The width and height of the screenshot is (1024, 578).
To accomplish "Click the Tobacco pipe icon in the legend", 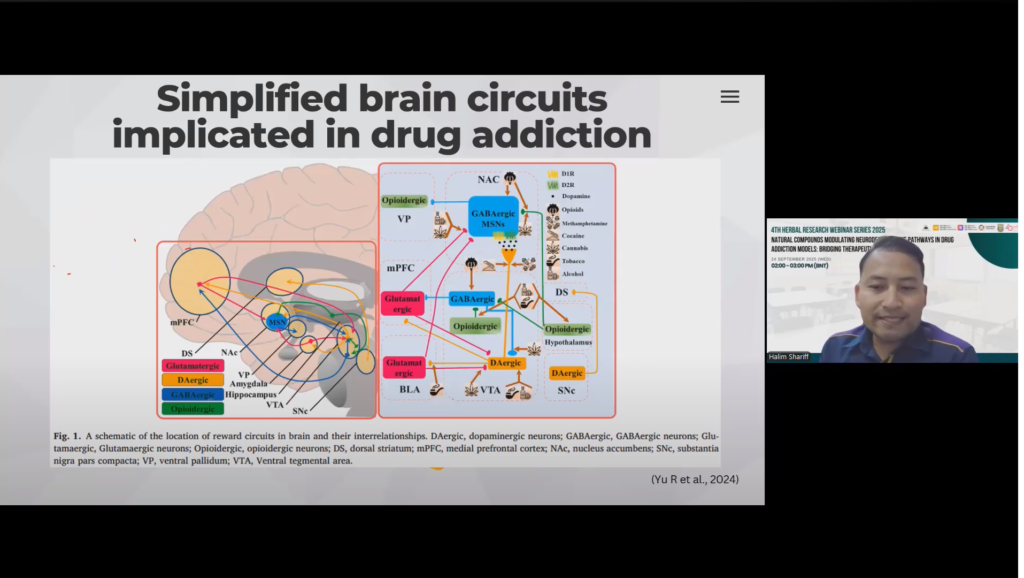I will [553, 260].
